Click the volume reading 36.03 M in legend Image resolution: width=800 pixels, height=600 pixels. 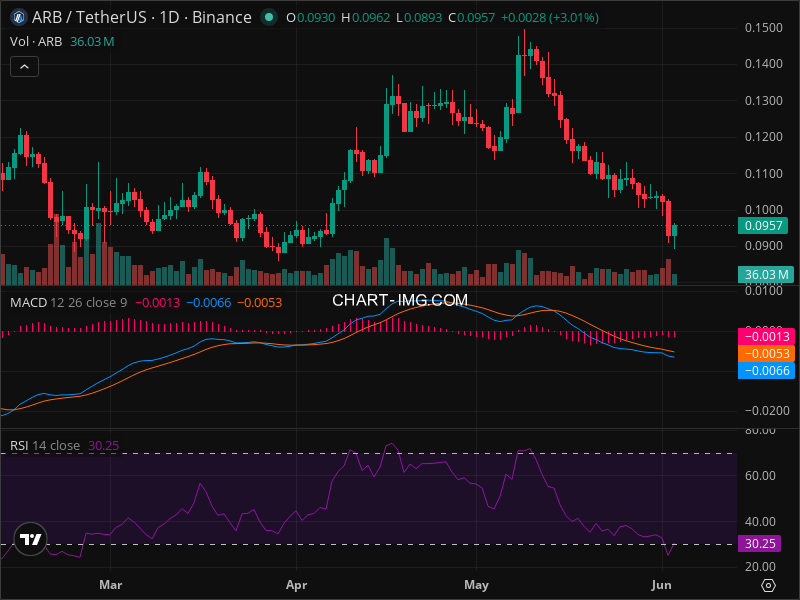point(92,41)
